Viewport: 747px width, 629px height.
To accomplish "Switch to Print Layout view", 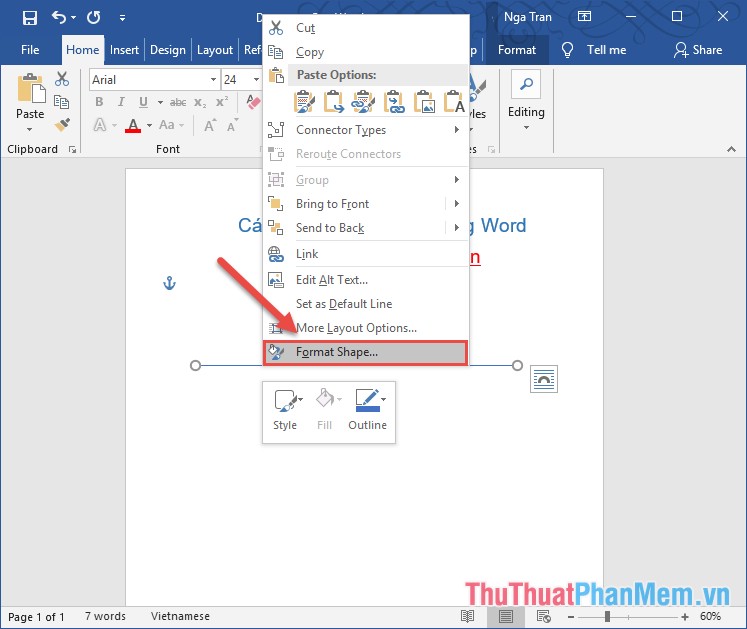I will [x=505, y=617].
